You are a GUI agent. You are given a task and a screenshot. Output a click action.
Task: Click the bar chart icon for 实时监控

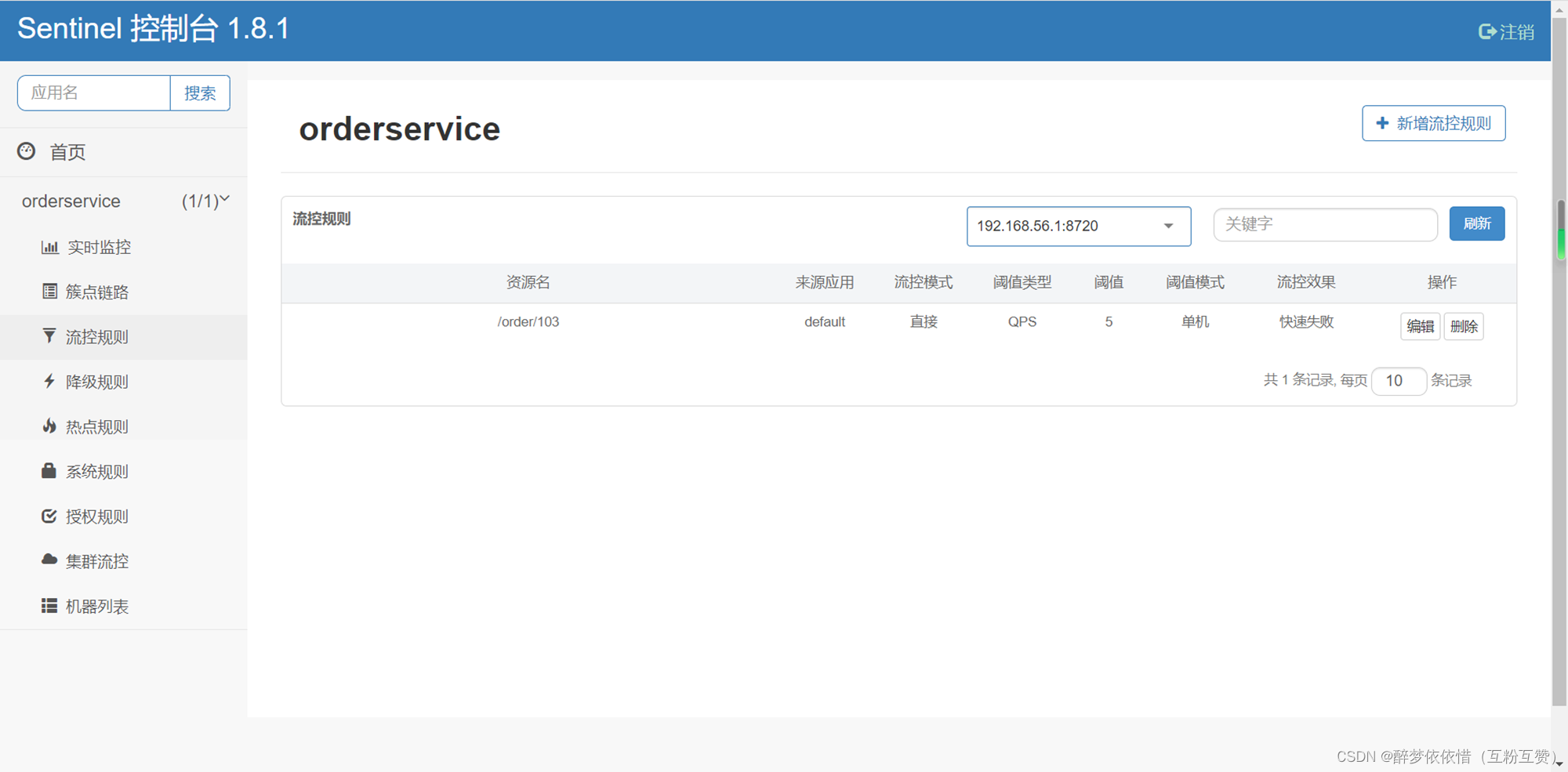click(x=50, y=247)
